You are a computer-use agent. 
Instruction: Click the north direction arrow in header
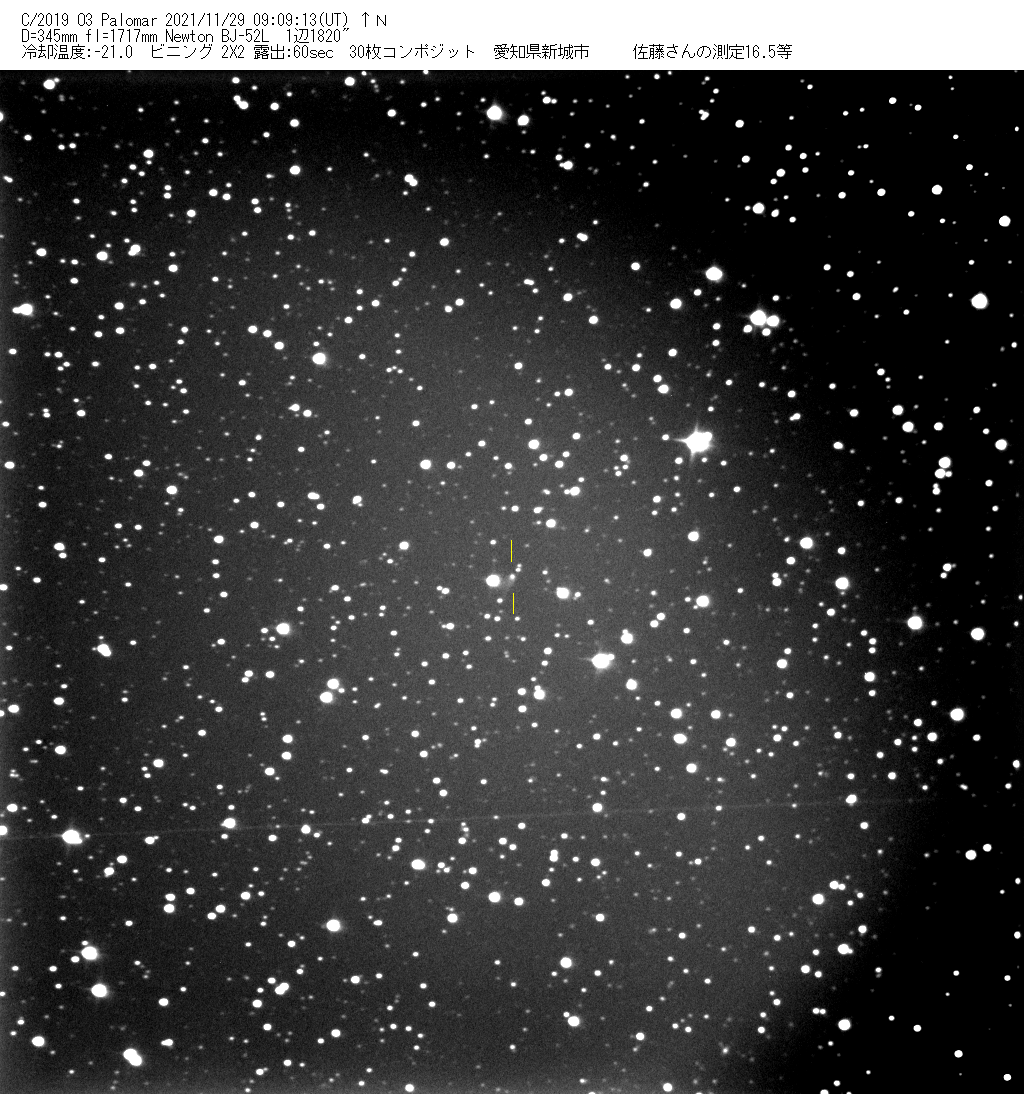click(x=365, y=20)
